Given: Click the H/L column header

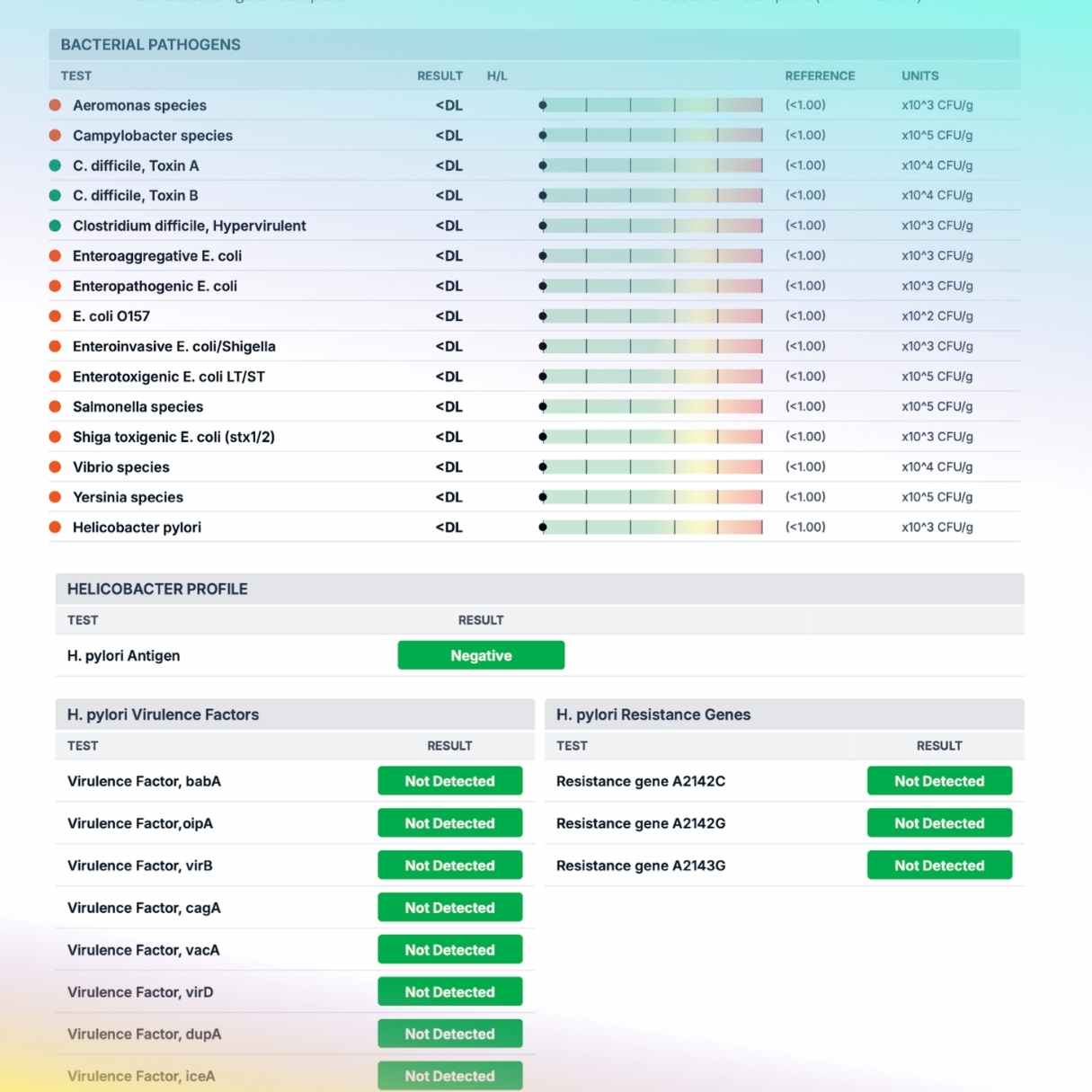Looking at the screenshot, I should [x=497, y=76].
